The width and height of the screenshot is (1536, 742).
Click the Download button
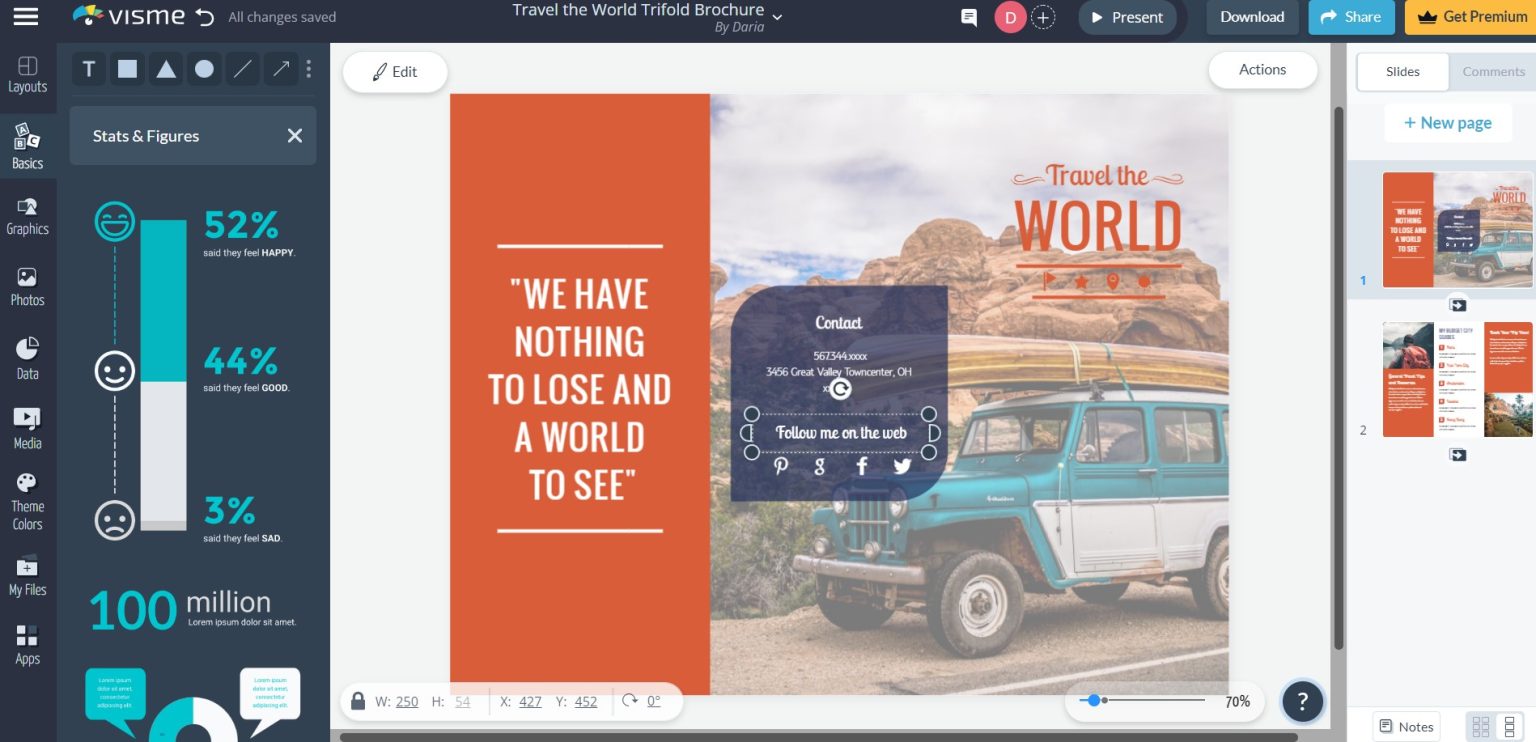pyautogui.click(x=1251, y=17)
